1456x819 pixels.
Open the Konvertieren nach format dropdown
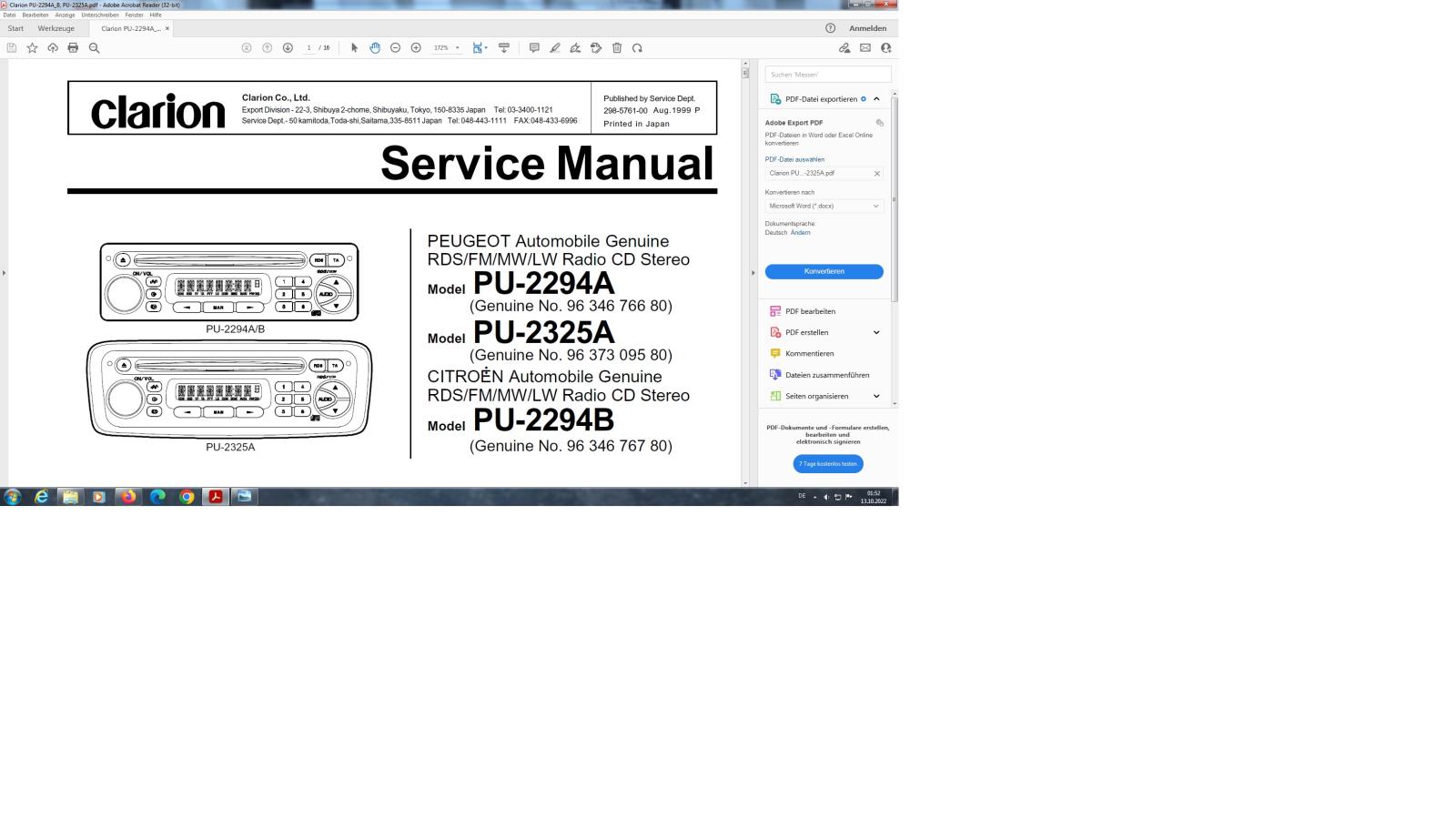824,207
